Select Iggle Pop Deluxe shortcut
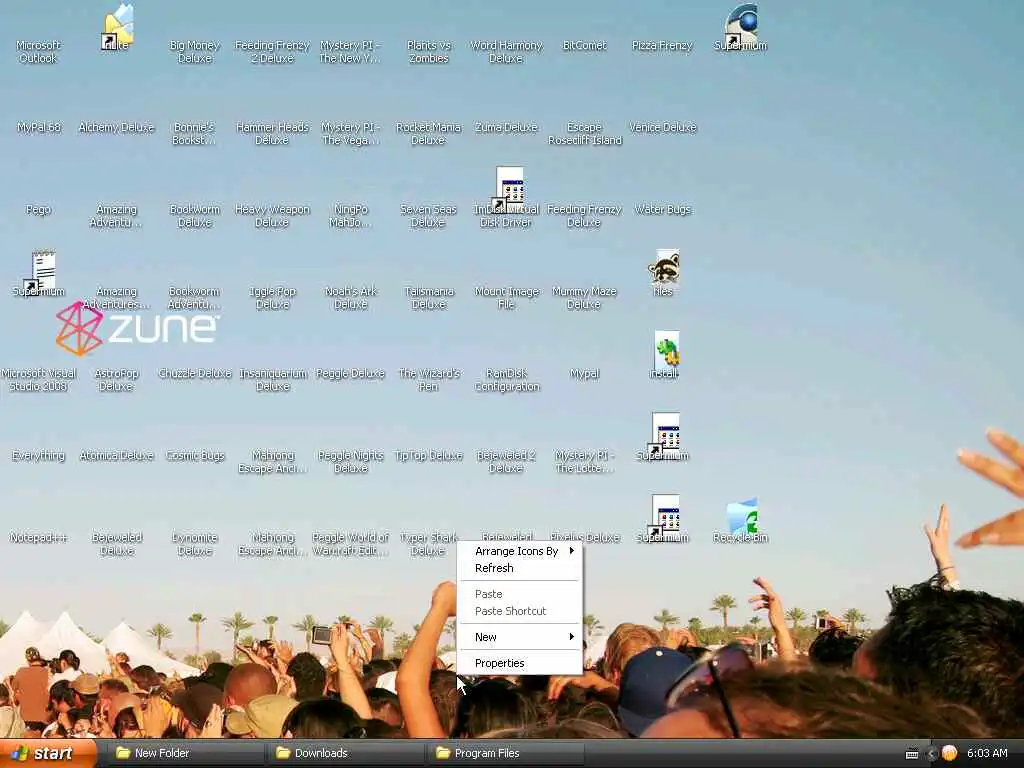Viewport: 1024px width, 768px height. point(272,297)
